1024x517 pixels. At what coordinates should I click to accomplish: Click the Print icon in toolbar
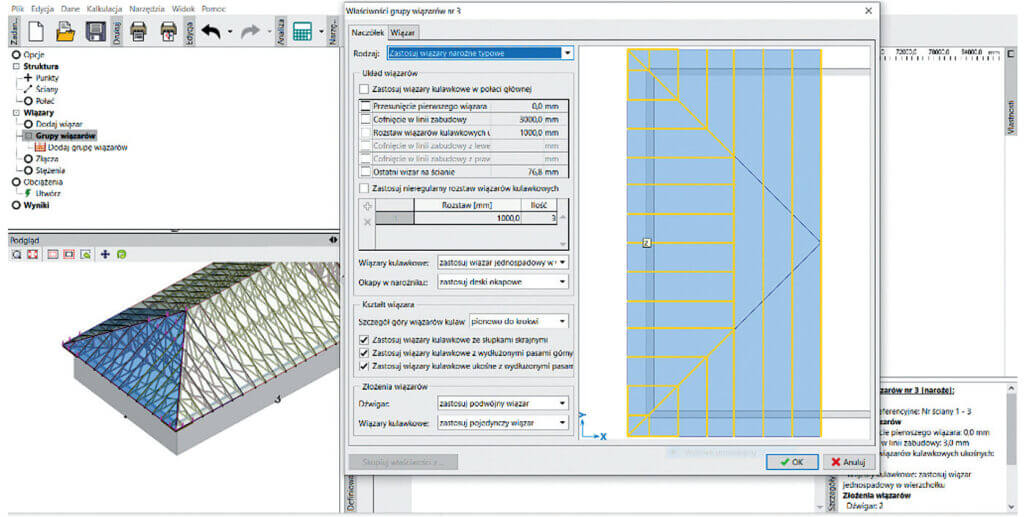(x=138, y=31)
